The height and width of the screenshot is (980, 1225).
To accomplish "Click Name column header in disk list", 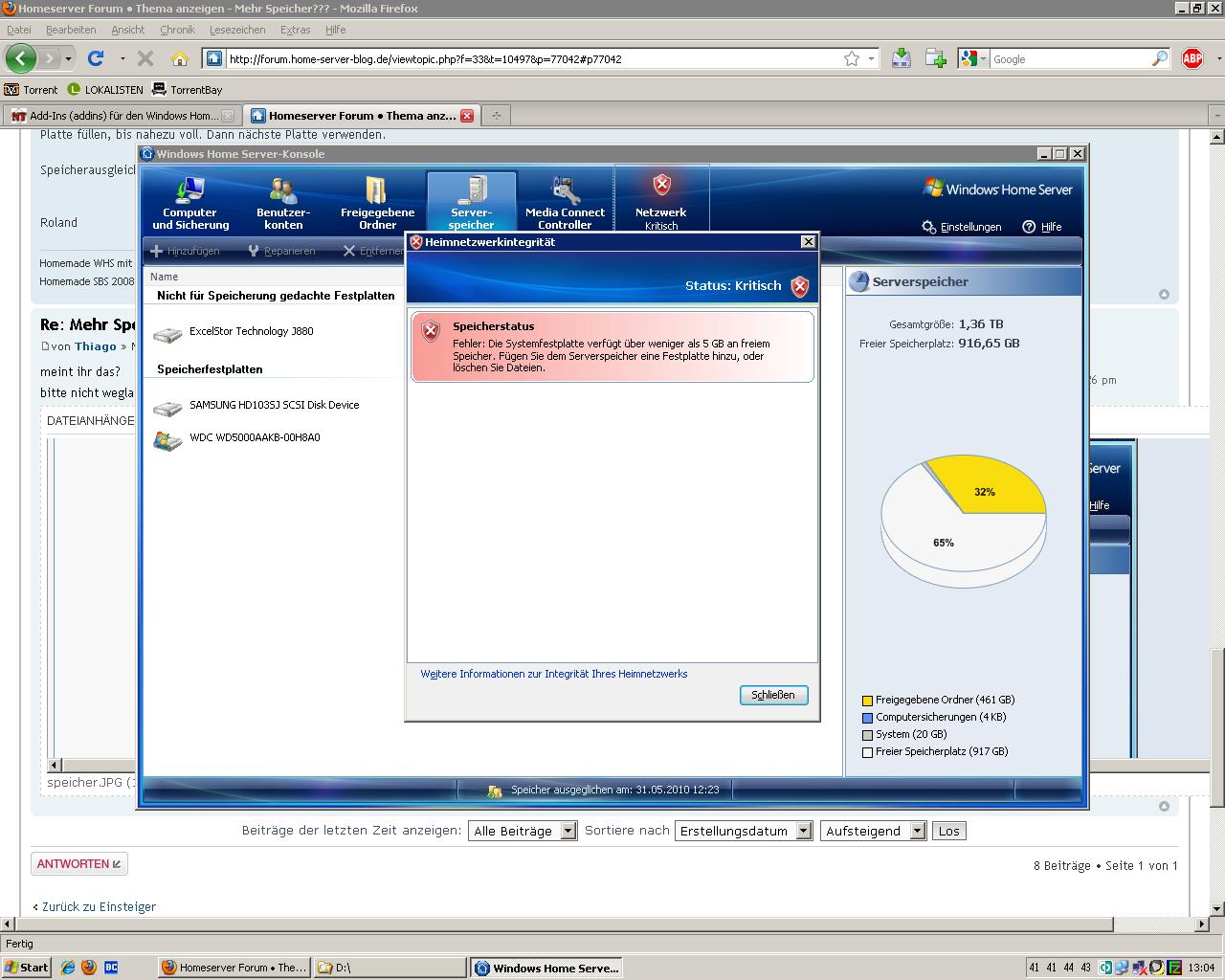I will 165,277.
